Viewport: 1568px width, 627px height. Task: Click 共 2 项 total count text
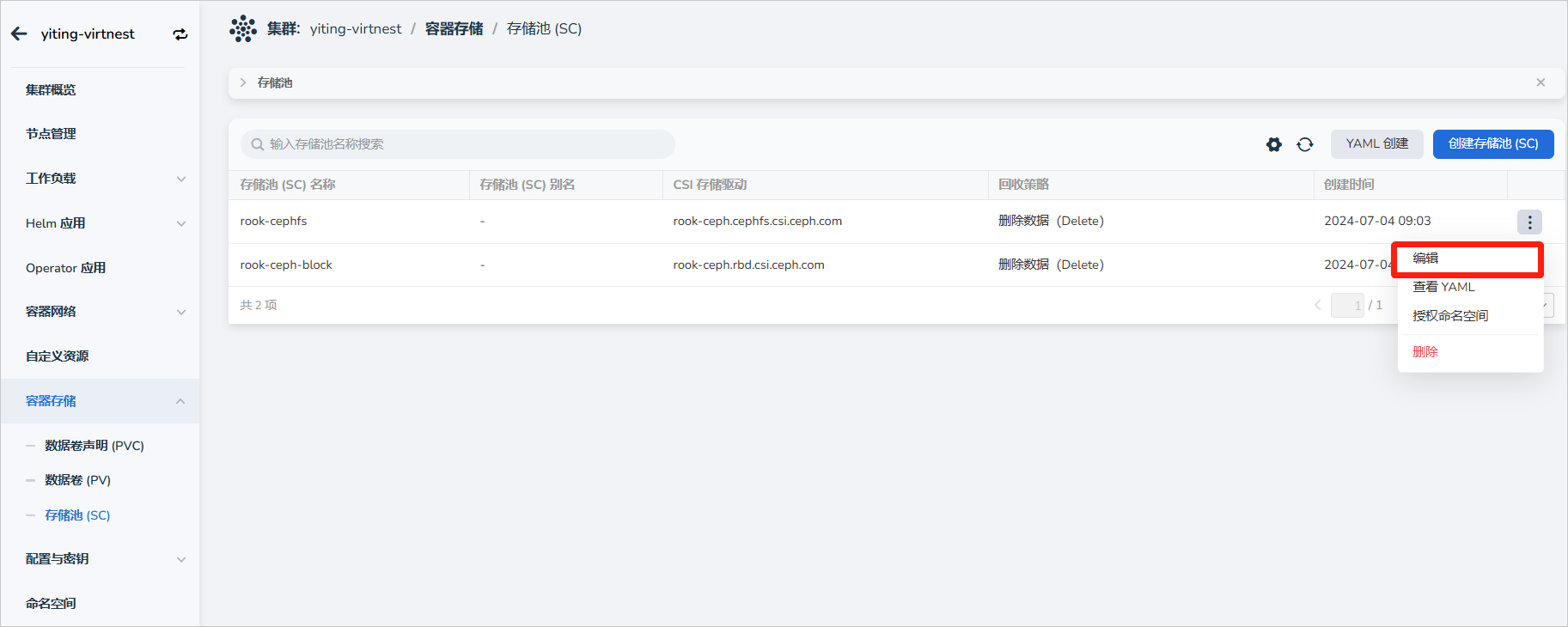pos(259,305)
